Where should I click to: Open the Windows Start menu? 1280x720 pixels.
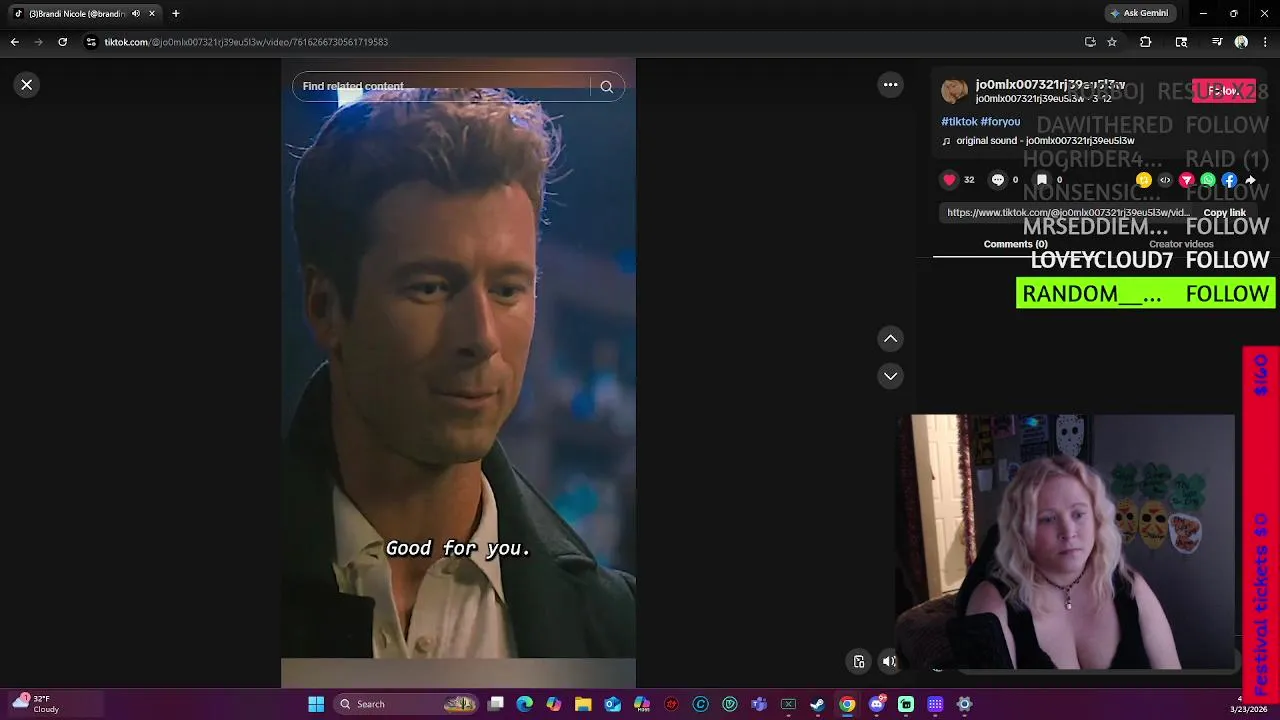point(316,704)
